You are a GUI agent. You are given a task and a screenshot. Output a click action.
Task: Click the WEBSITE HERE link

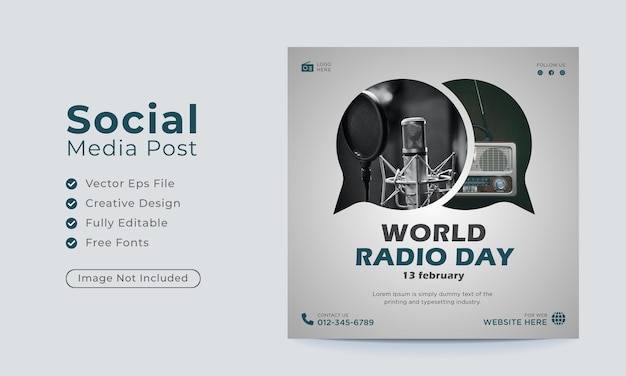515,322
